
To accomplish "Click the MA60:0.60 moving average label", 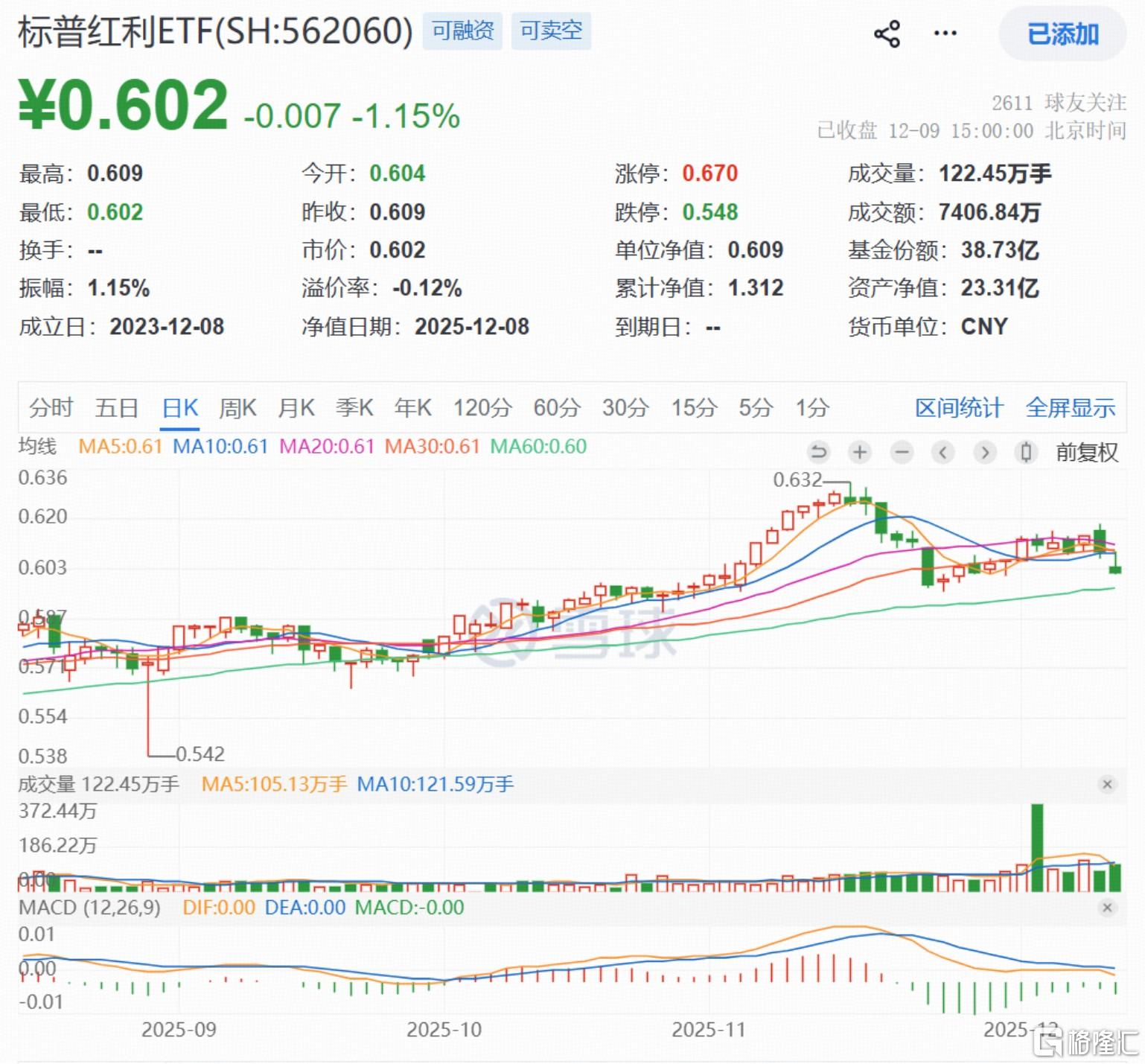I will [538, 446].
